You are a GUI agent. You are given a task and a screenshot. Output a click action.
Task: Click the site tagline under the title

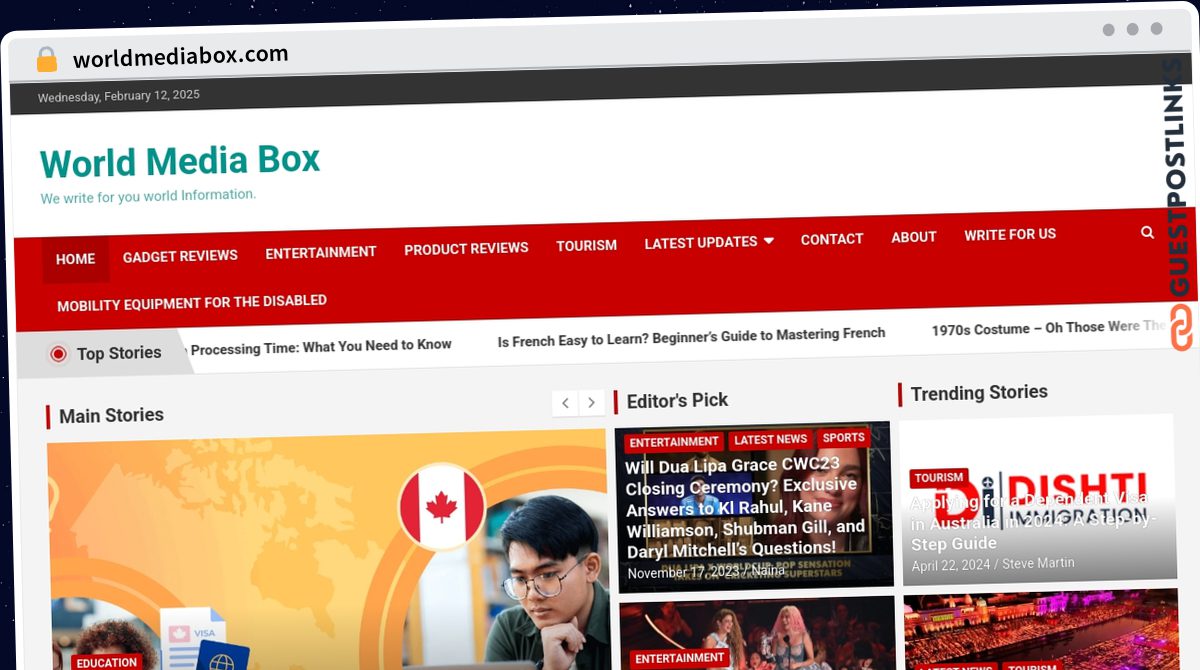148,196
